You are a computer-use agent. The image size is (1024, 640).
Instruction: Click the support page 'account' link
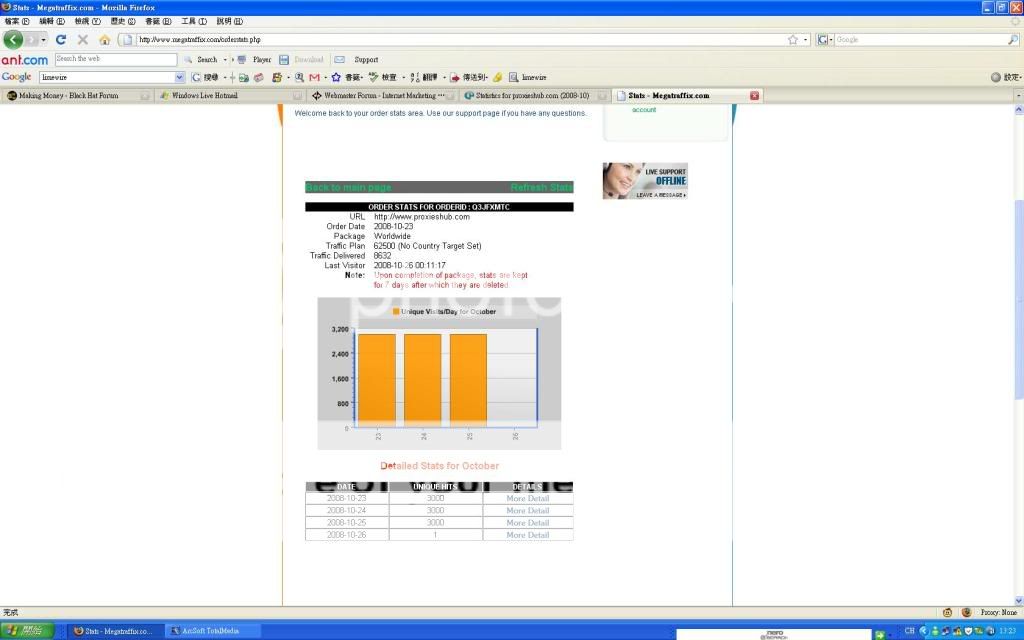click(643, 110)
